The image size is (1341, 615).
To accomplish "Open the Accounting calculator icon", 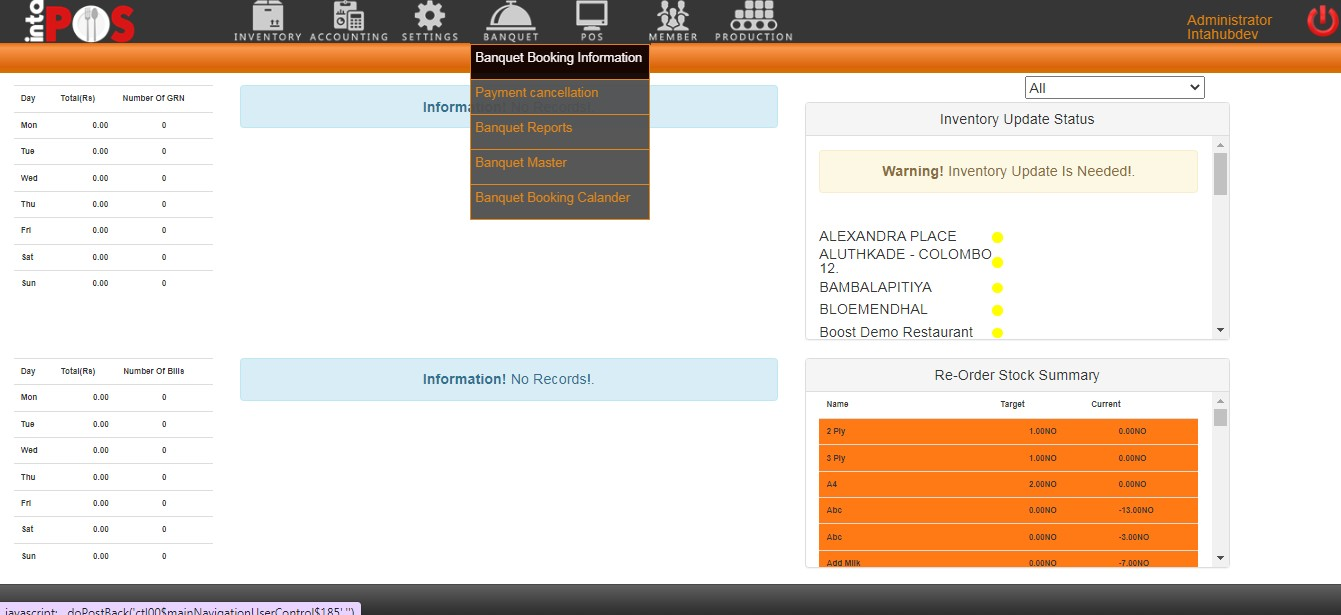I will click(x=348, y=17).
